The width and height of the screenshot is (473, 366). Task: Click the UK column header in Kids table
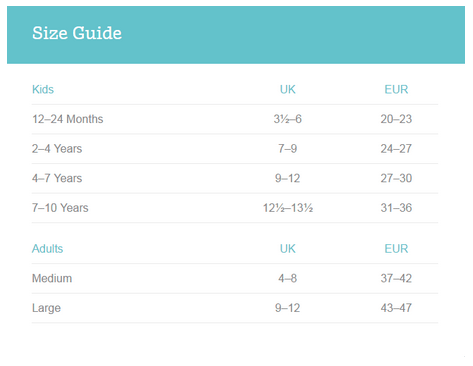tap(287, 89)
